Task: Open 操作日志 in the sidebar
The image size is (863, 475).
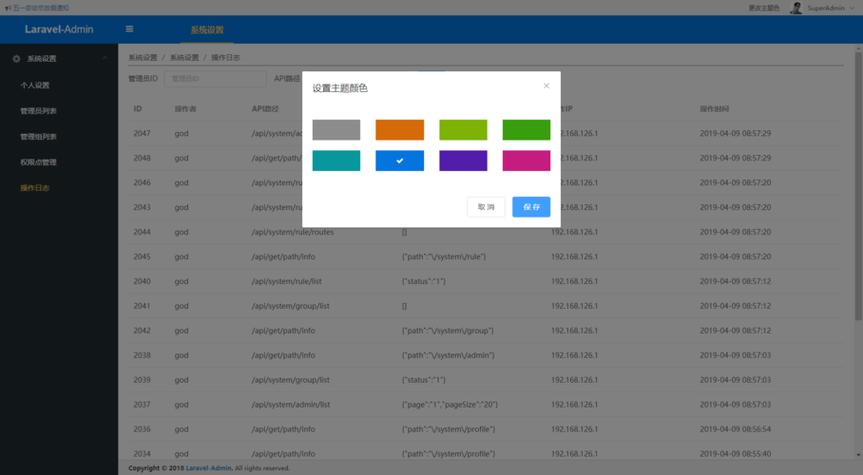Action: point(35,188)
